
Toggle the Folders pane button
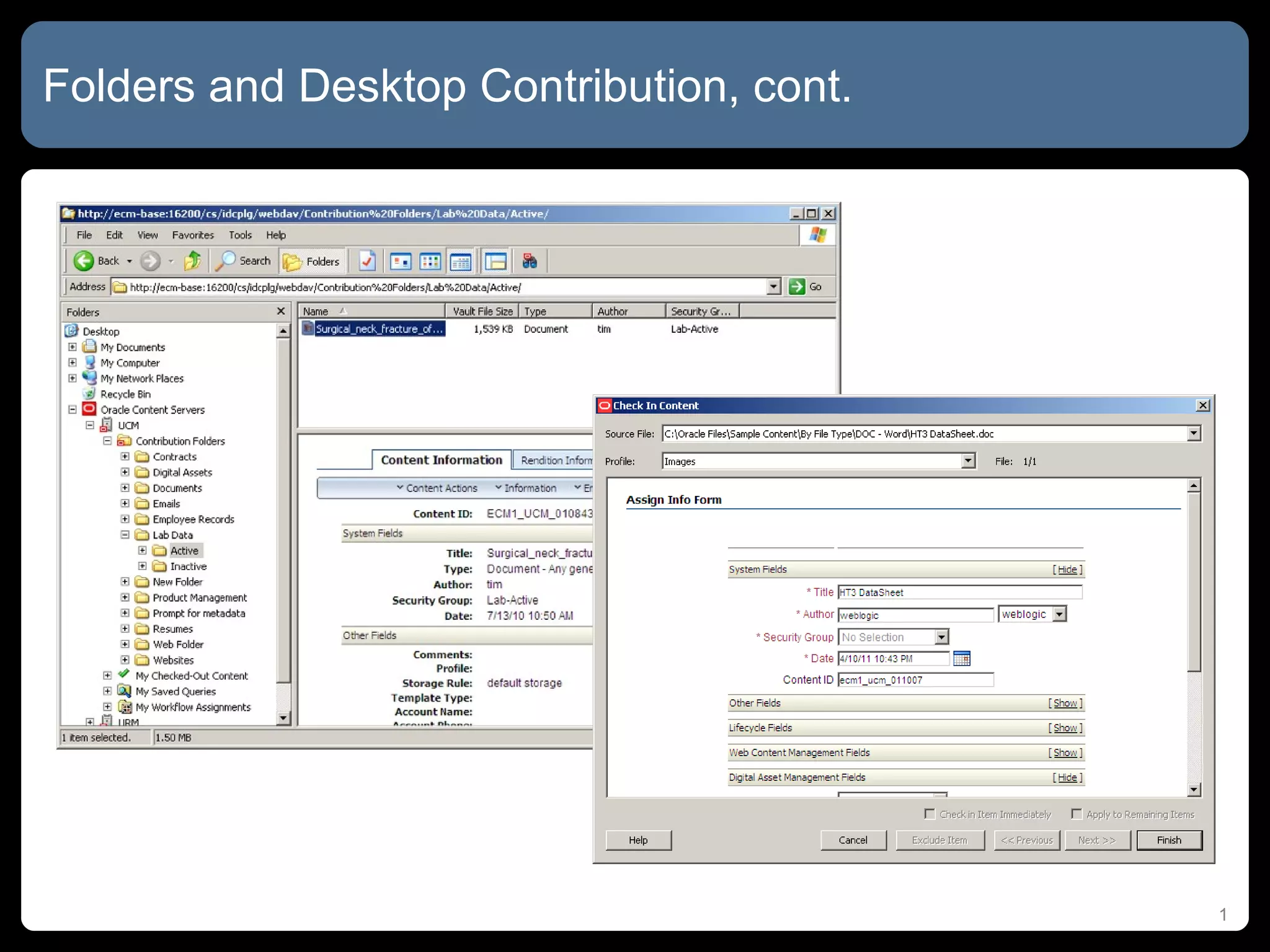pos(312,262)
